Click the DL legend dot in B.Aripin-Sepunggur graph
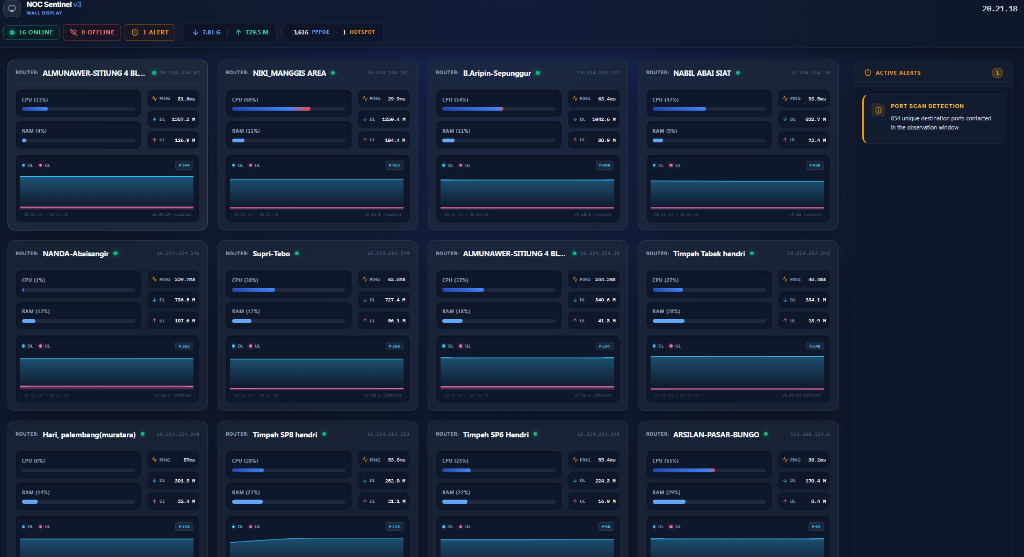The image size is (1024, 557). [x=444, y=165]
